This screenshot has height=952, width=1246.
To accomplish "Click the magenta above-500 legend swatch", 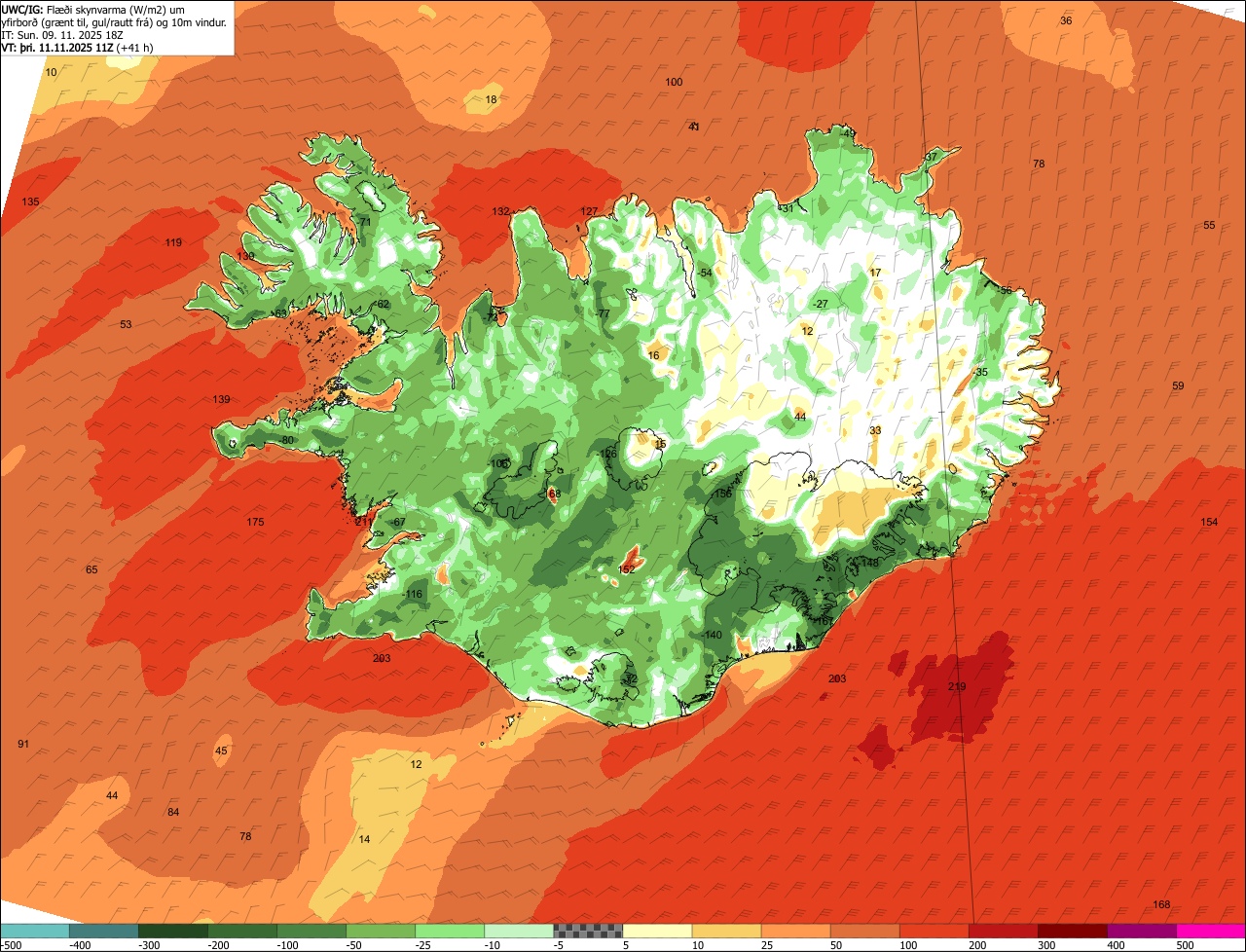I will click(x=1210, y=931).
